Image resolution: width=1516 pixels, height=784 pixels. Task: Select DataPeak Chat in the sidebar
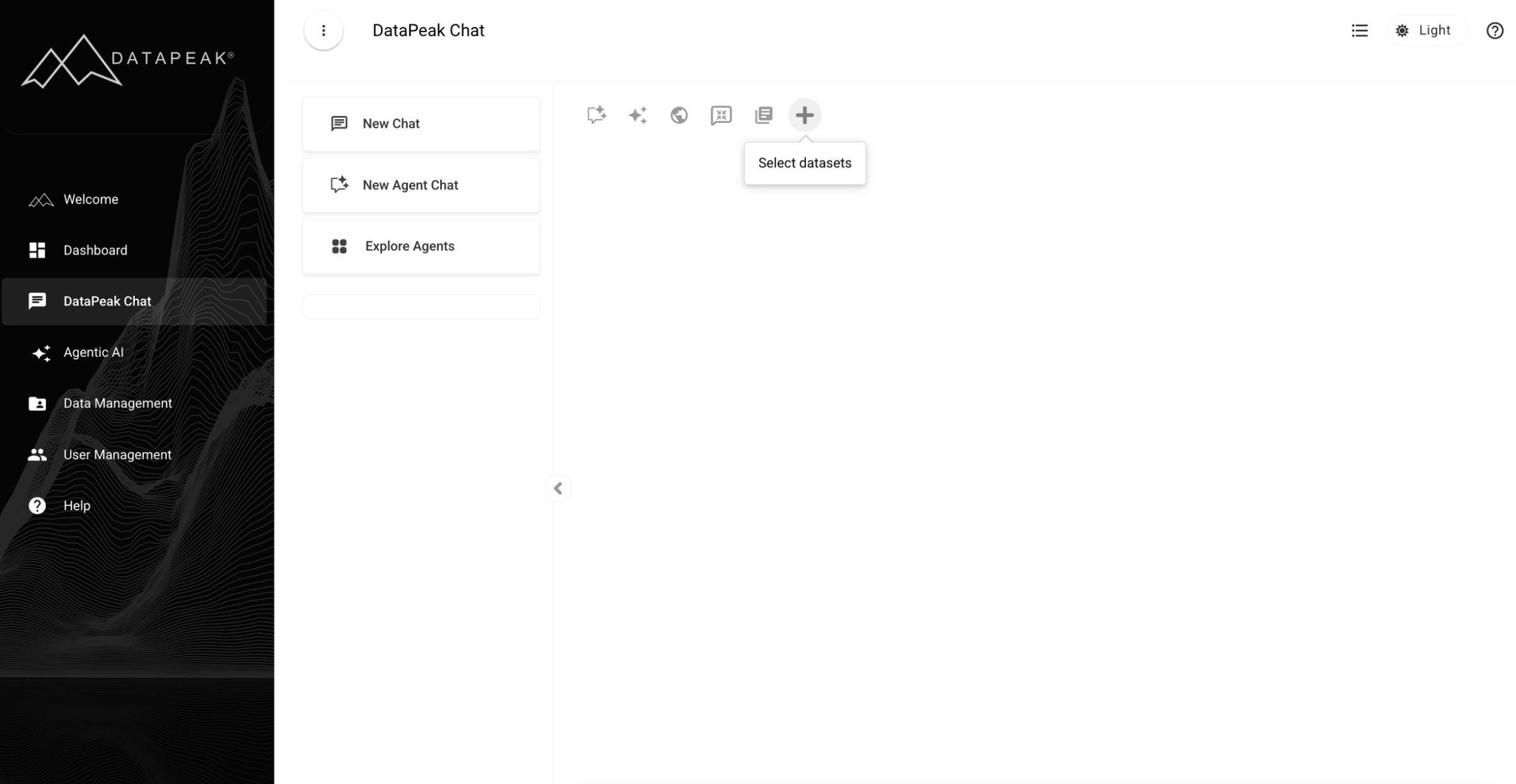pos(134,301)
